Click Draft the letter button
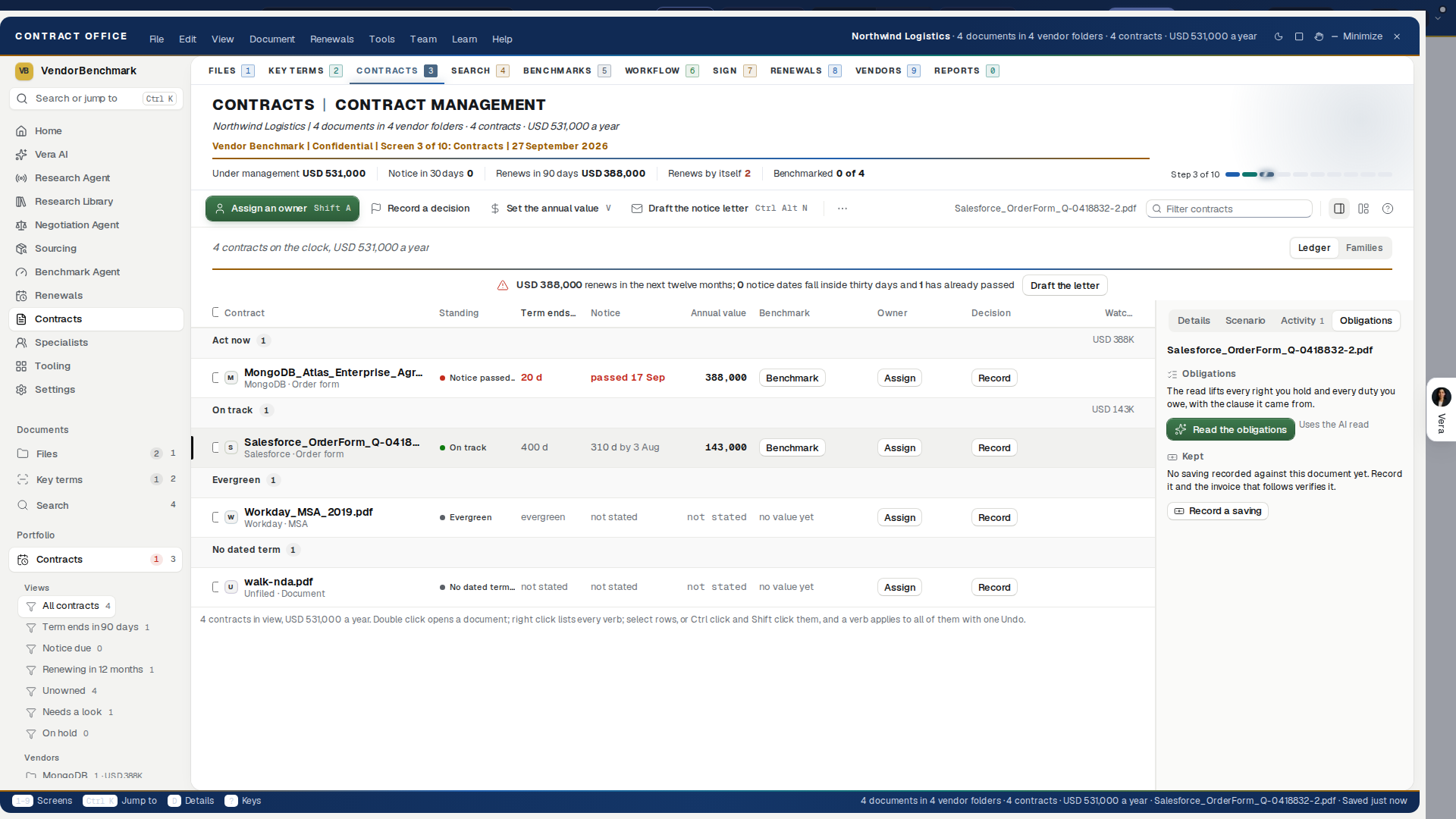The image size is (1456, 819). click(x=1065, y=286)
